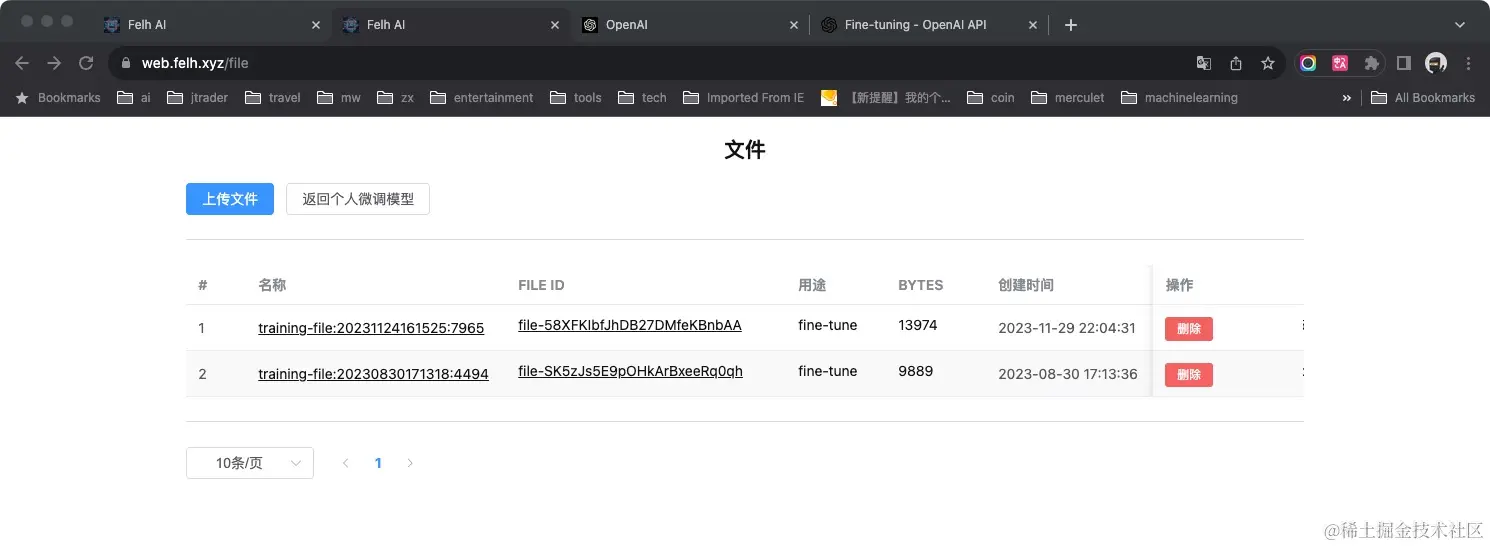Viewport: 1490px width, 547px height.
Task: Switch to the first Felh AI tab
Action: click(212, 25)
